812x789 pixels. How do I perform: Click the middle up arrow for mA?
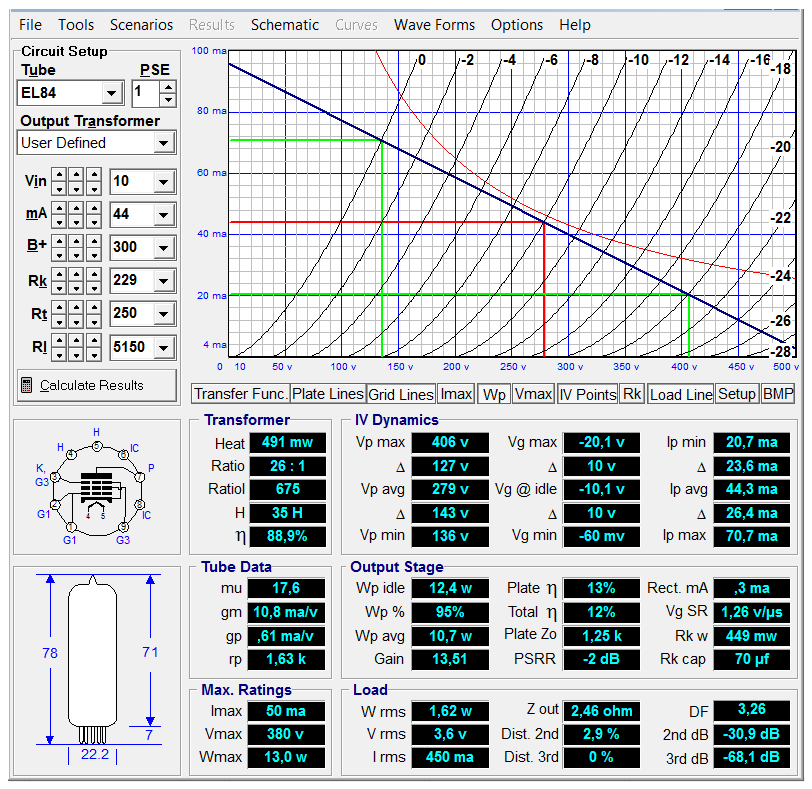(75, 207)
